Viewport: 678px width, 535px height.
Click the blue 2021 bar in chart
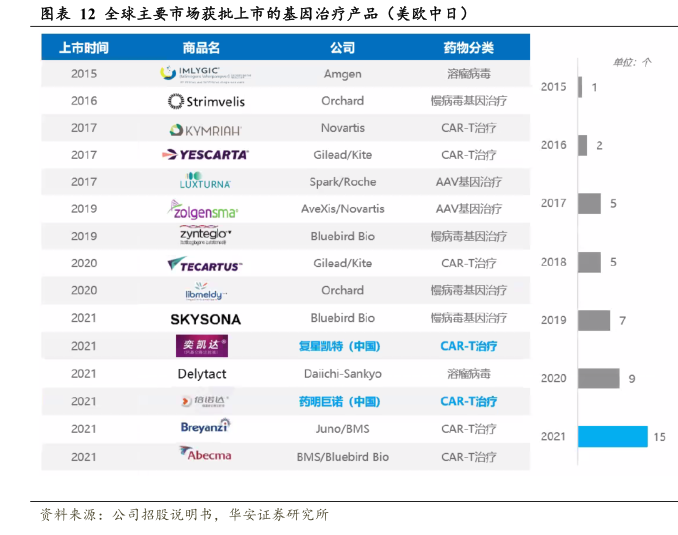[612, 437]
